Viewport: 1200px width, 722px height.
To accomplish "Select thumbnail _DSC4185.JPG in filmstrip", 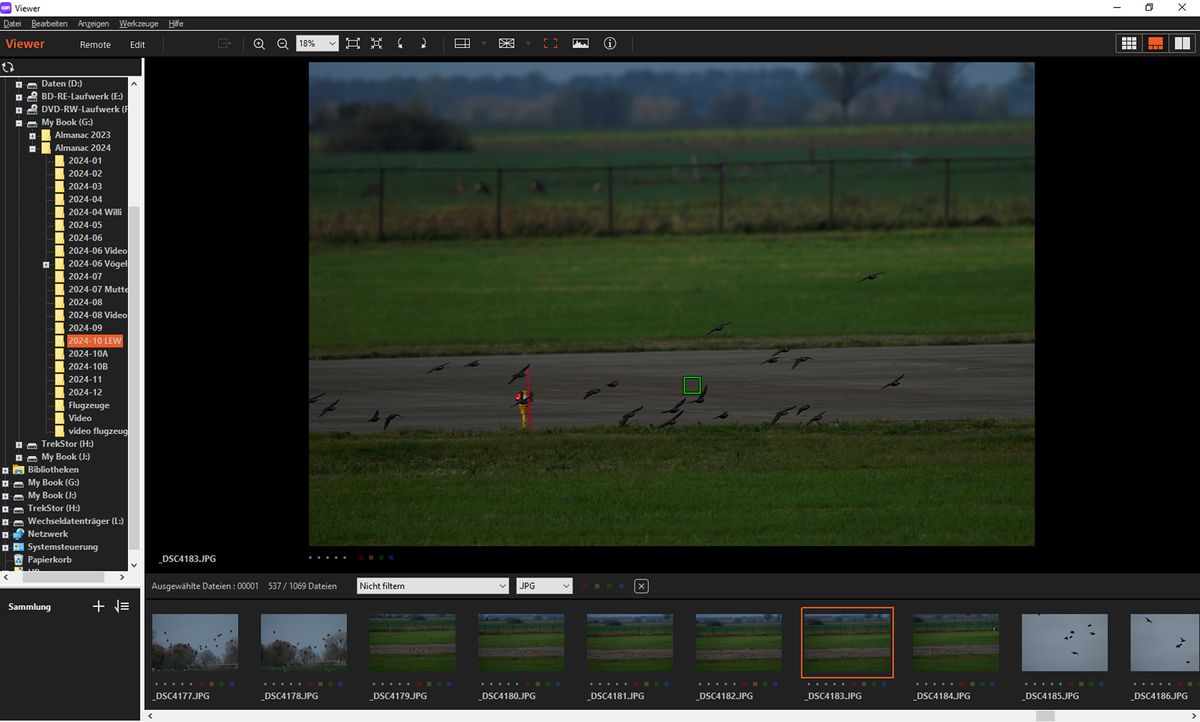I will click(1064, 643).
